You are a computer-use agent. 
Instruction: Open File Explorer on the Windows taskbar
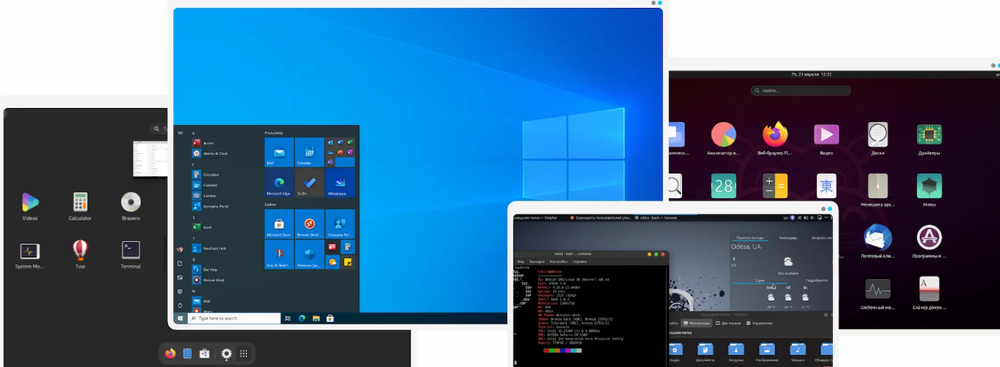(316, 318)
